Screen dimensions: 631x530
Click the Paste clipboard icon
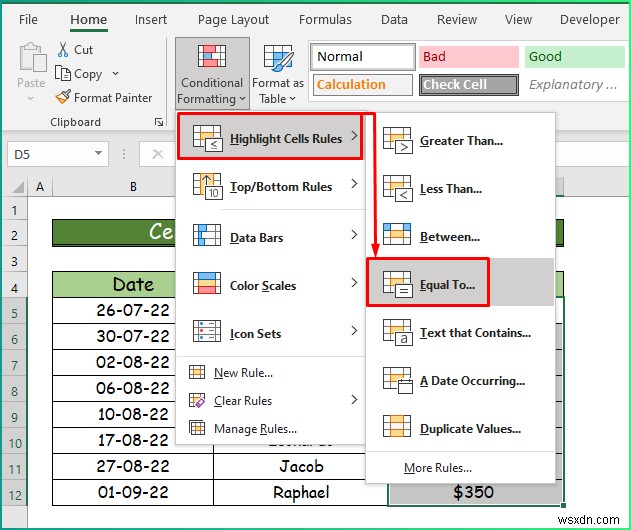point(33,57)
